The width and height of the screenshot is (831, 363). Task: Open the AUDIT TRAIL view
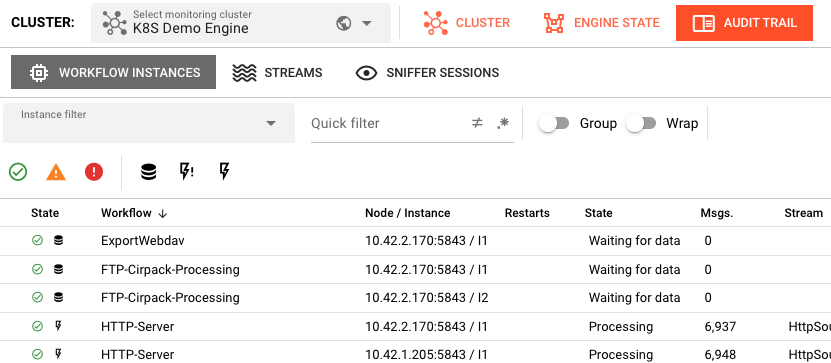click(744, 23)
